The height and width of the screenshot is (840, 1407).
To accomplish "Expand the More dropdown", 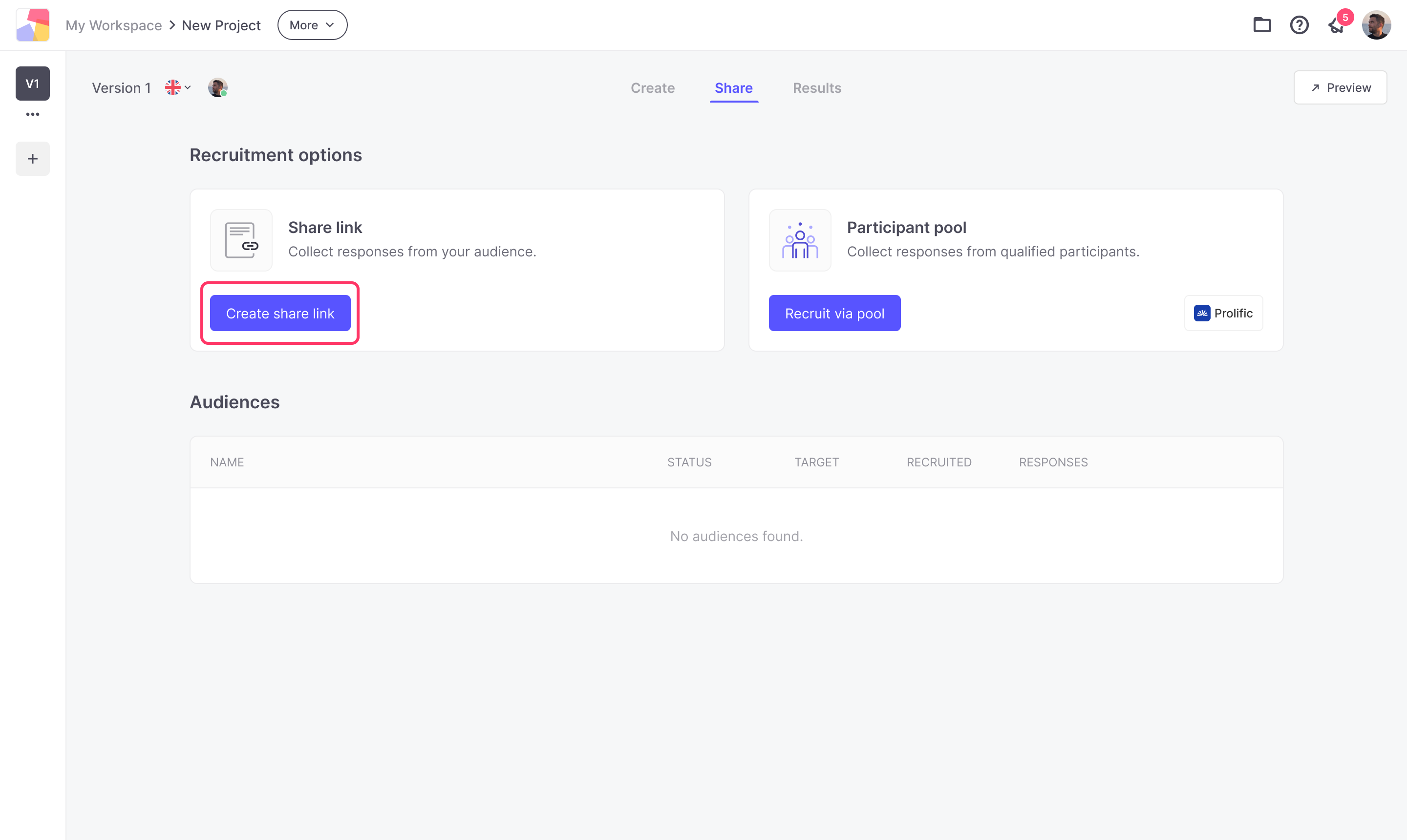I will 312,25.
